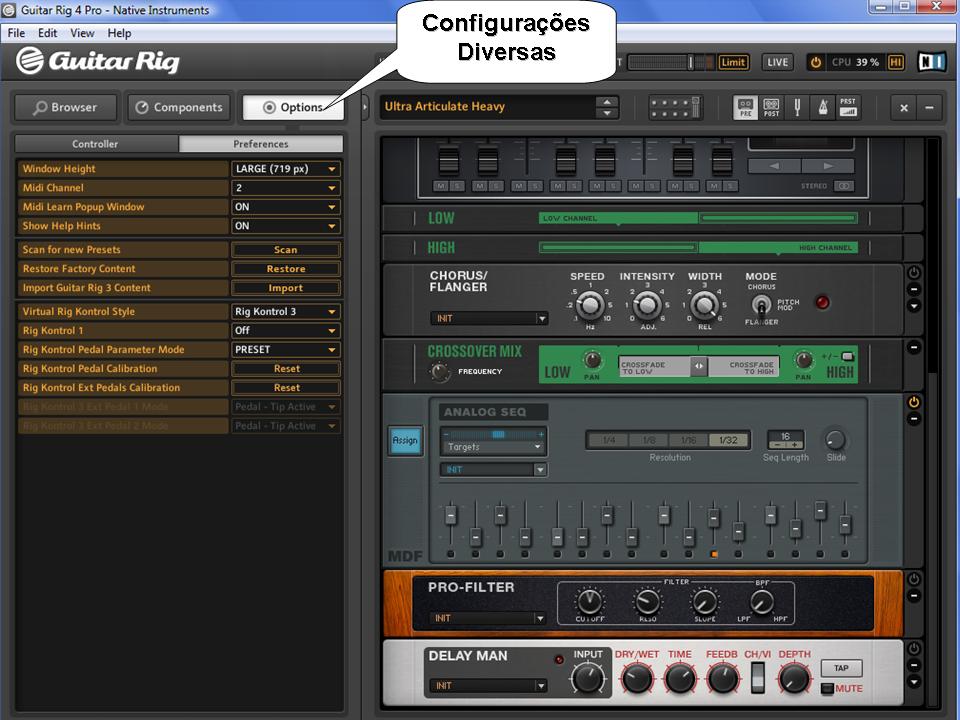The height and width of the screenshot is (720, 960).
Task: Open Pro-Filter INIT preset dropdown
Action: click(x=487, y=618)
